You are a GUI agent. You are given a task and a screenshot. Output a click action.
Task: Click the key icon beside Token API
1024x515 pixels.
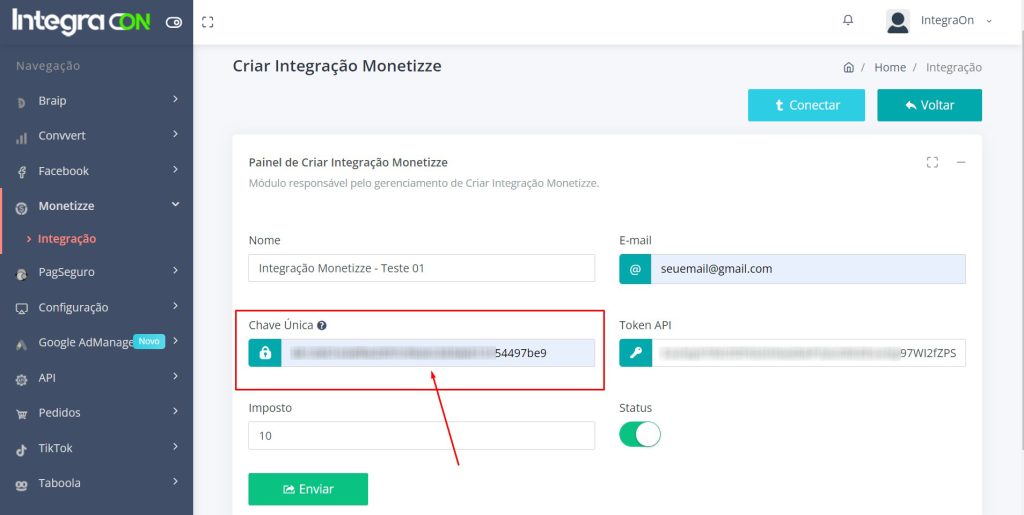[635, 353]
